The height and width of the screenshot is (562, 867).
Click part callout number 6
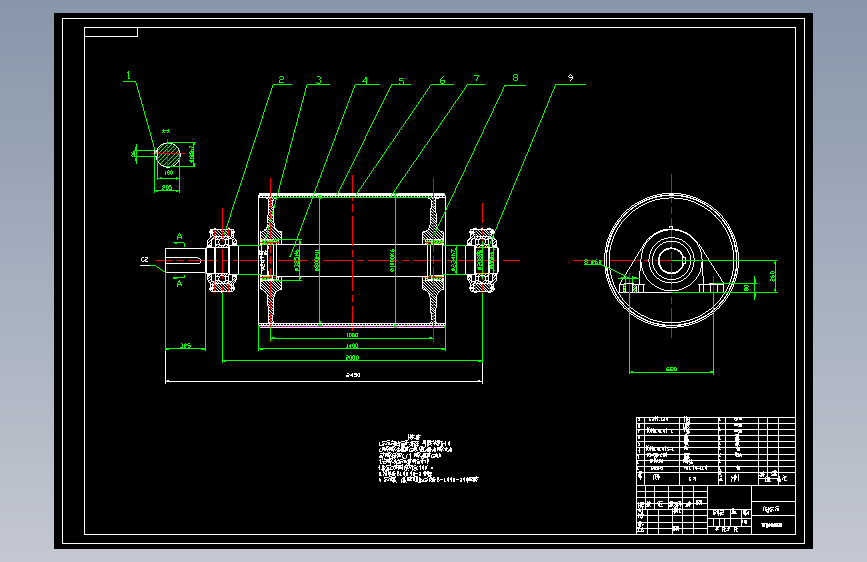click(442, 80)
